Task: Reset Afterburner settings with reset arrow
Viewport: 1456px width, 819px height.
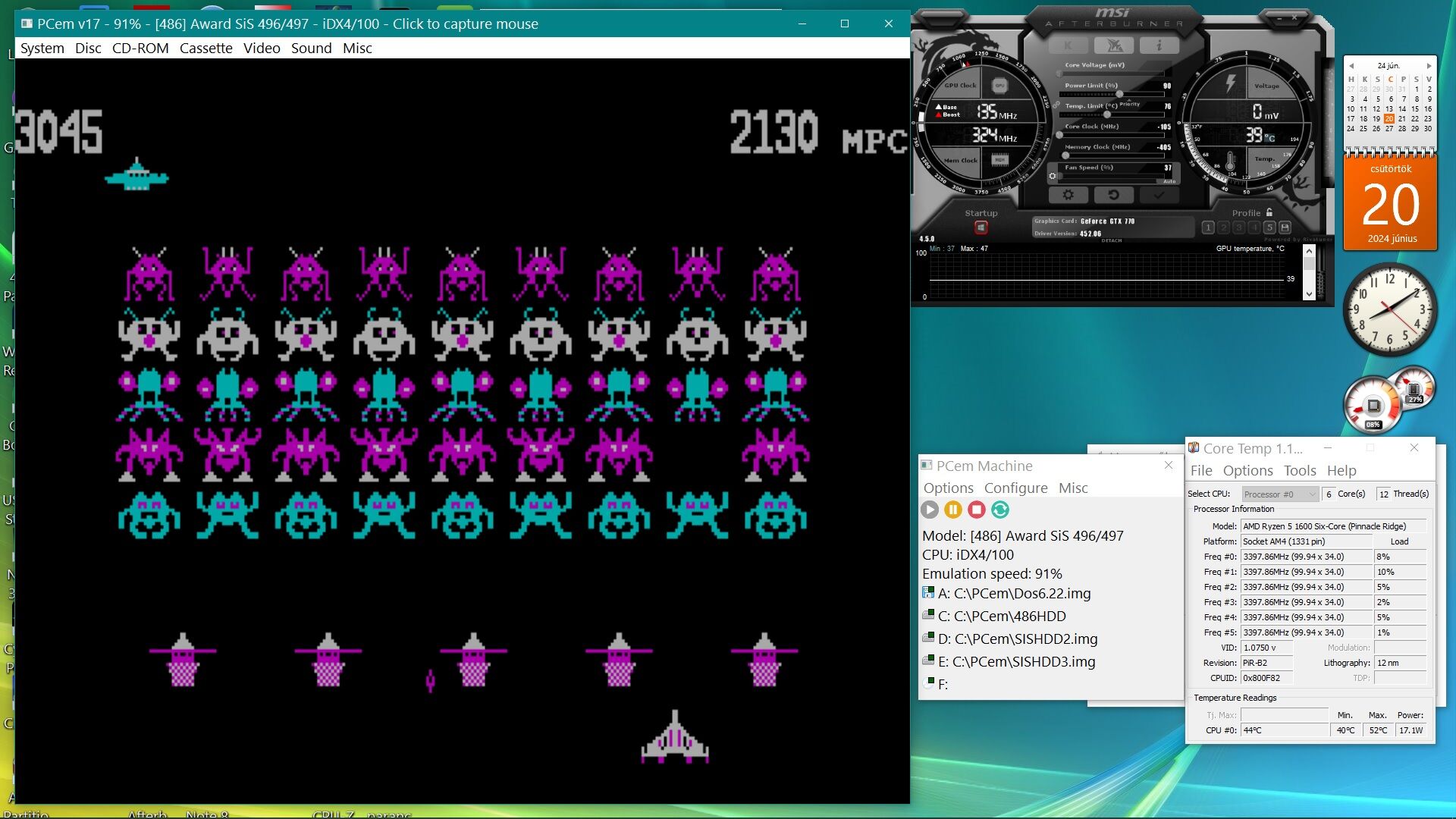Action: (1114, 195)
